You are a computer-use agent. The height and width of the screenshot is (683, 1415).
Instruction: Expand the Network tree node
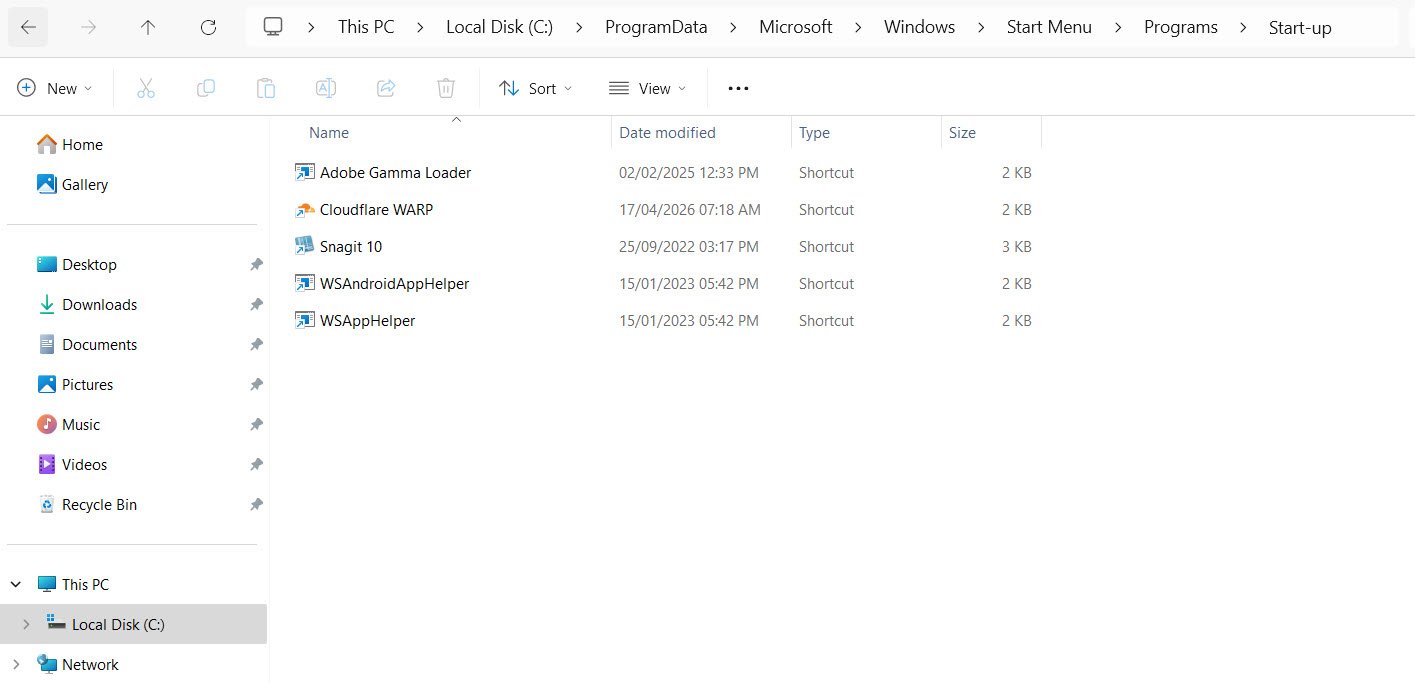tap(16, 664)
